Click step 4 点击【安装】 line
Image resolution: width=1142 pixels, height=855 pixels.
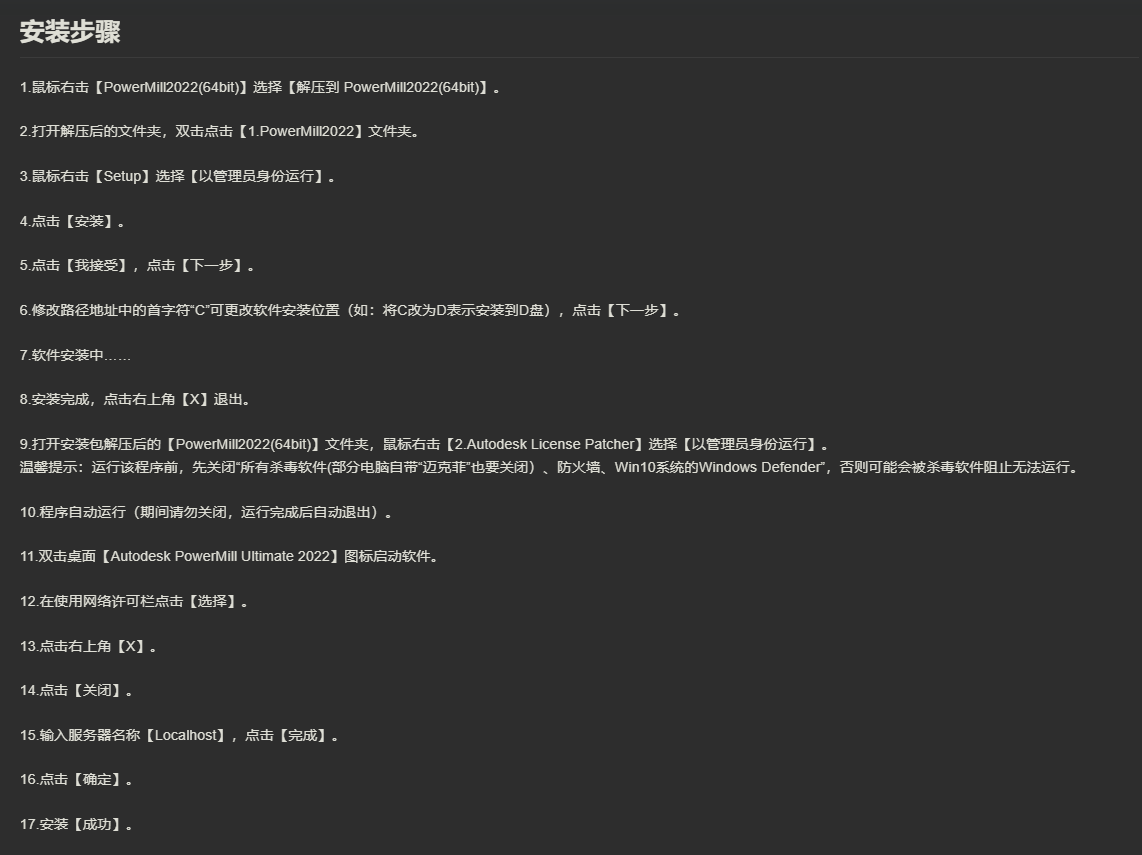click(x=71, y=221)
